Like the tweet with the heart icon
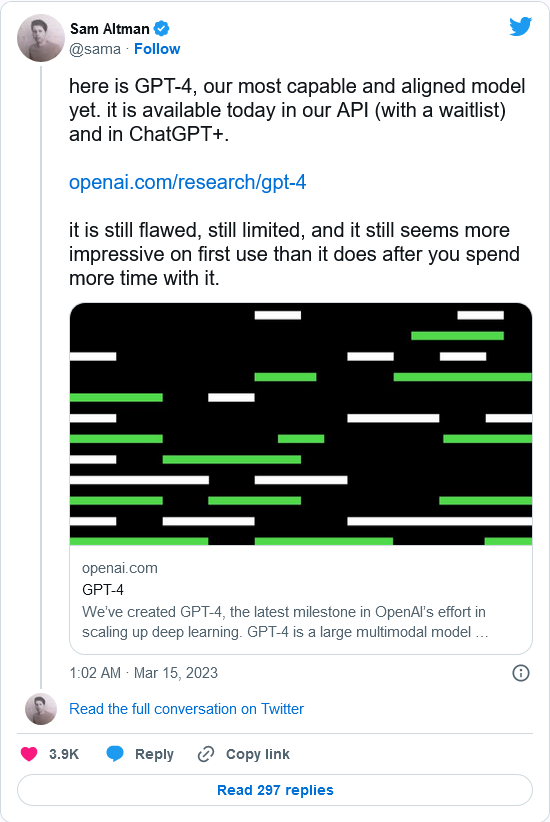 [x=29, y=754]
